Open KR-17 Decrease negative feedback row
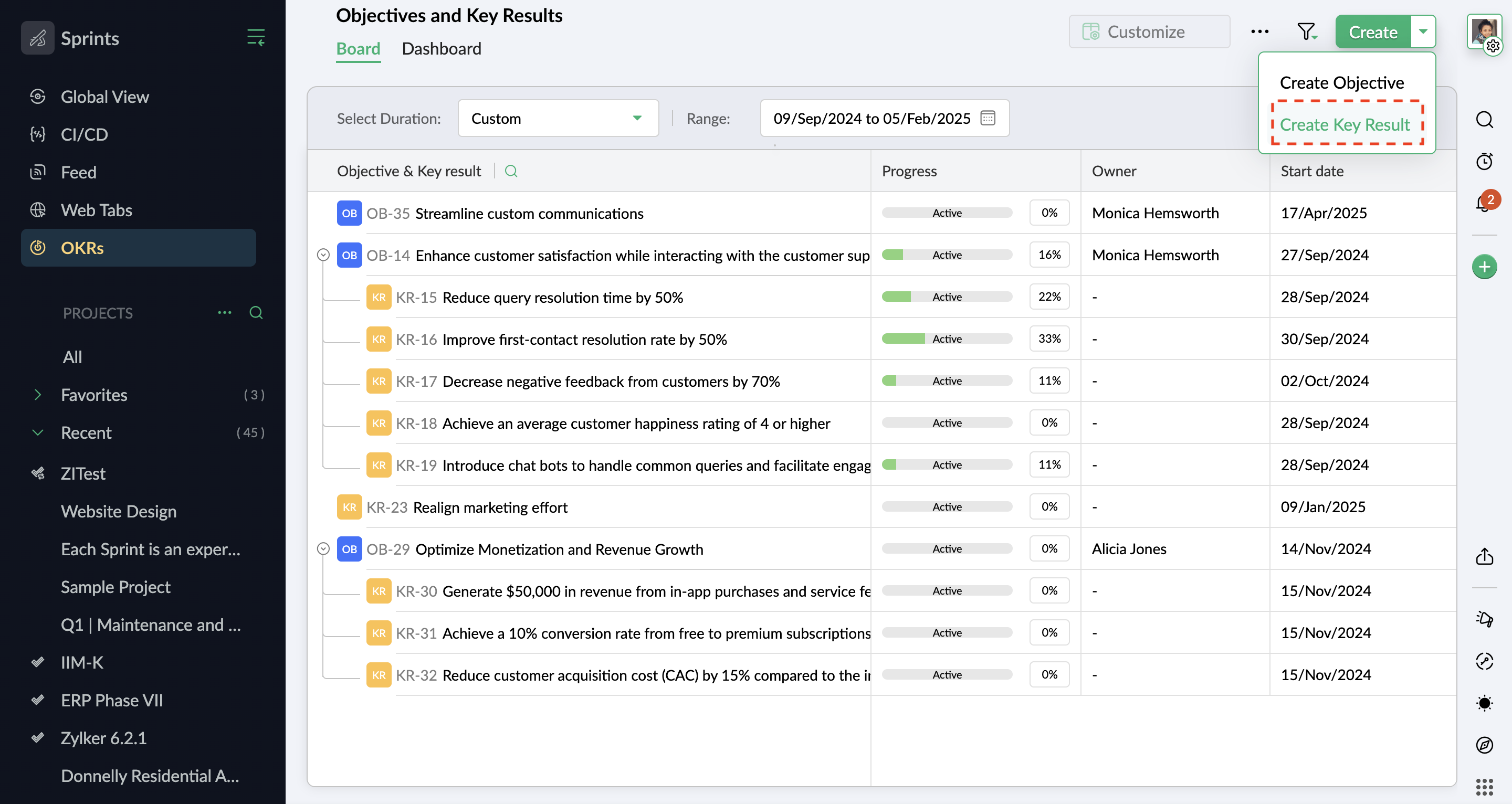The height and width of the screenshot is (804, 1512). click(611, 382)
